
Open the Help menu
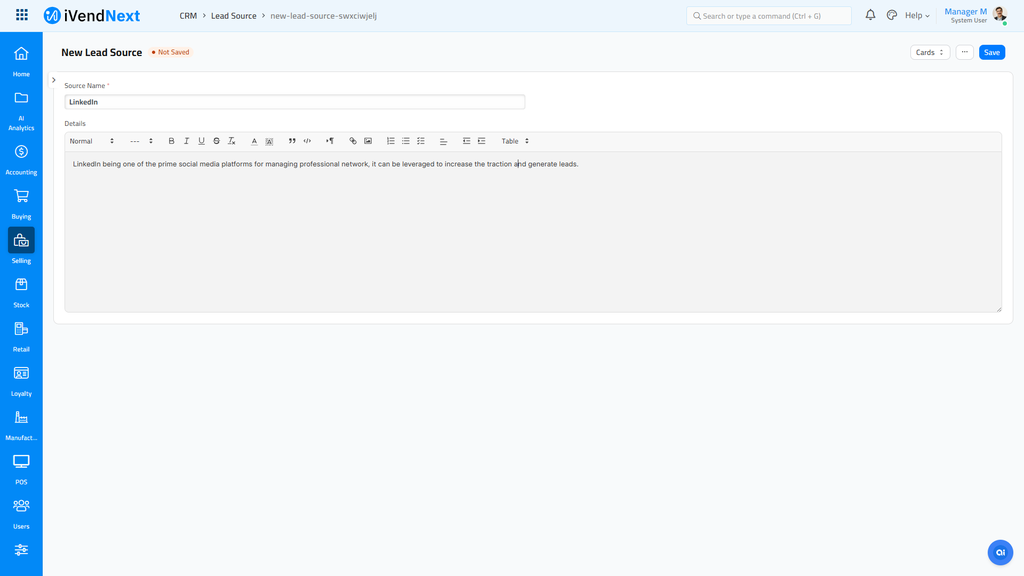coord(917,15)
